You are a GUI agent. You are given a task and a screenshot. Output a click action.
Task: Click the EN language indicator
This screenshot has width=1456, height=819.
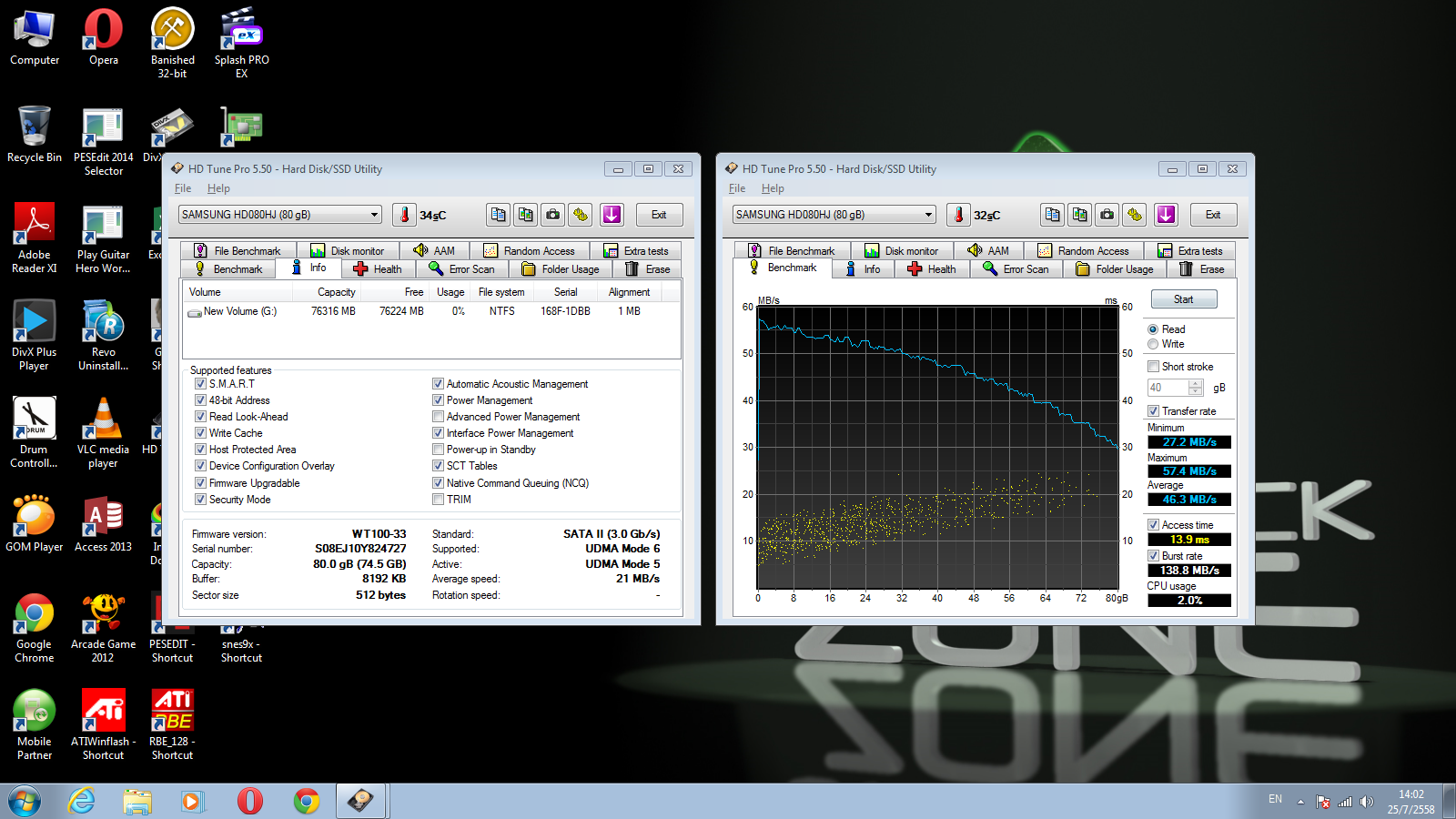click(x=1275, y=799)
